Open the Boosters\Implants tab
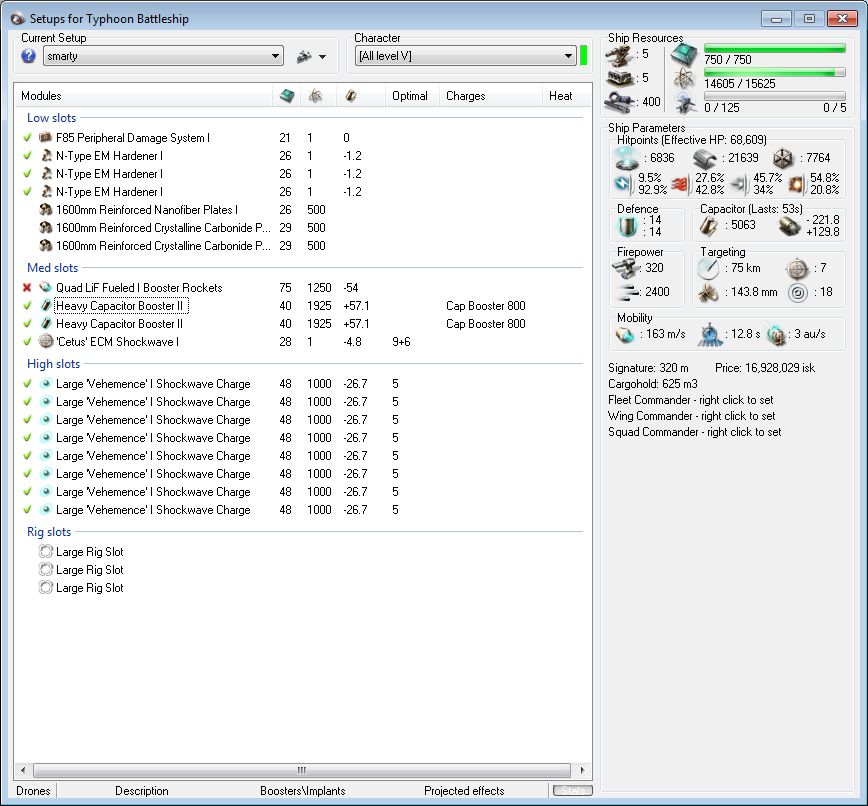This screenshot has width=868, height=806. pos(302,791)
